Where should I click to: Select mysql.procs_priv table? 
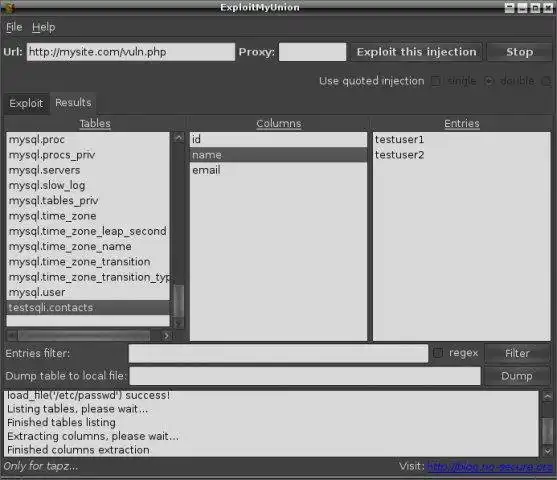coord(88,155)
